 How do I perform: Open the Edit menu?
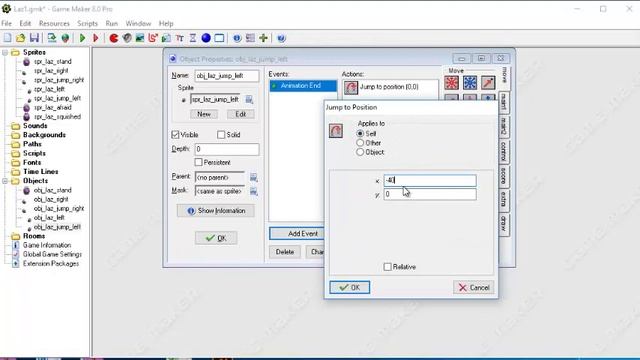(x=25, y=23)
